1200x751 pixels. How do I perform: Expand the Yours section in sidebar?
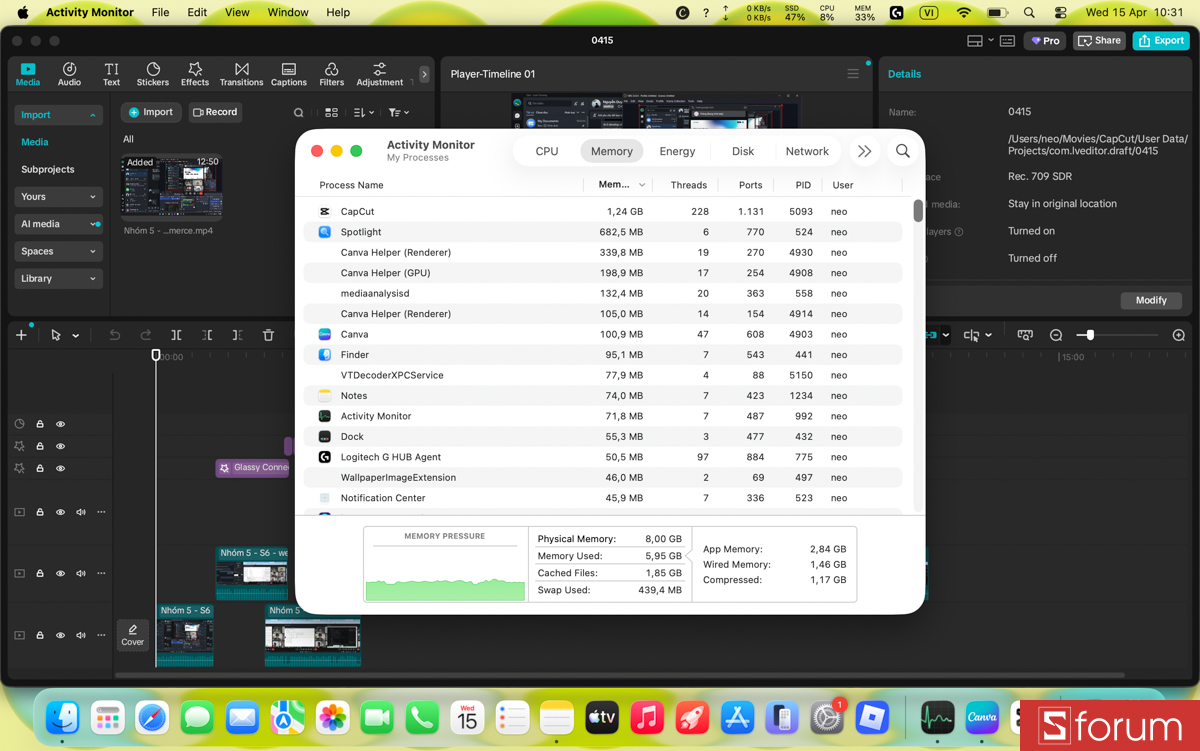point(57,196)
